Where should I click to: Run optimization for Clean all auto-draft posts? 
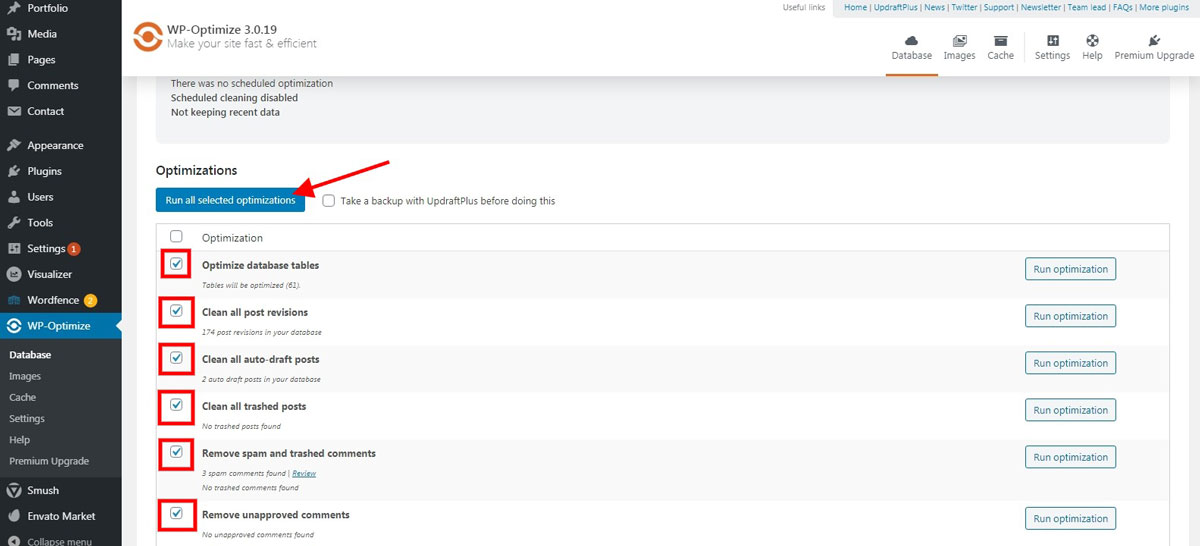1070,363
